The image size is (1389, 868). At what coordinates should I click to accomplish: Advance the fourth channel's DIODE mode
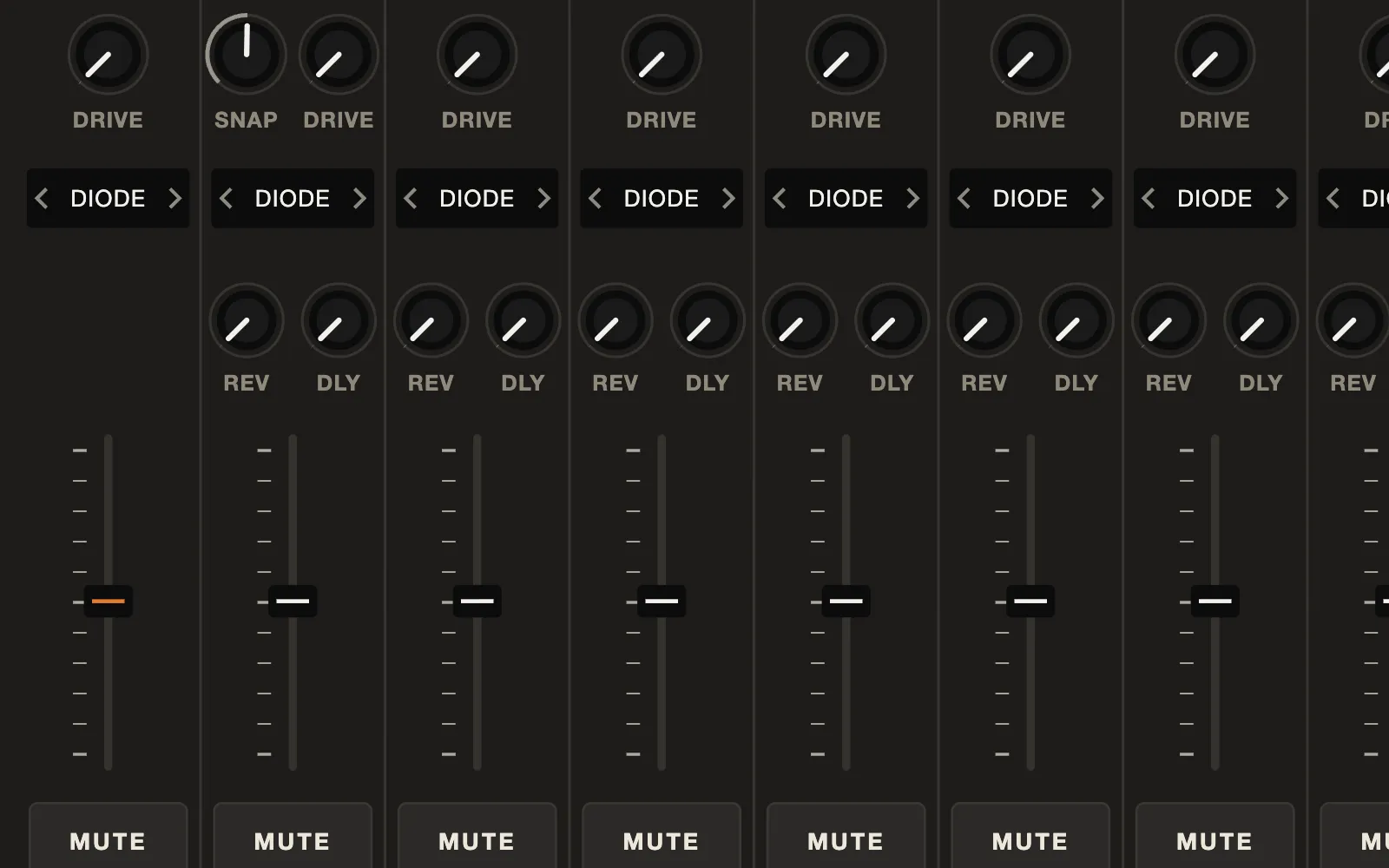(x=728, y=199)
